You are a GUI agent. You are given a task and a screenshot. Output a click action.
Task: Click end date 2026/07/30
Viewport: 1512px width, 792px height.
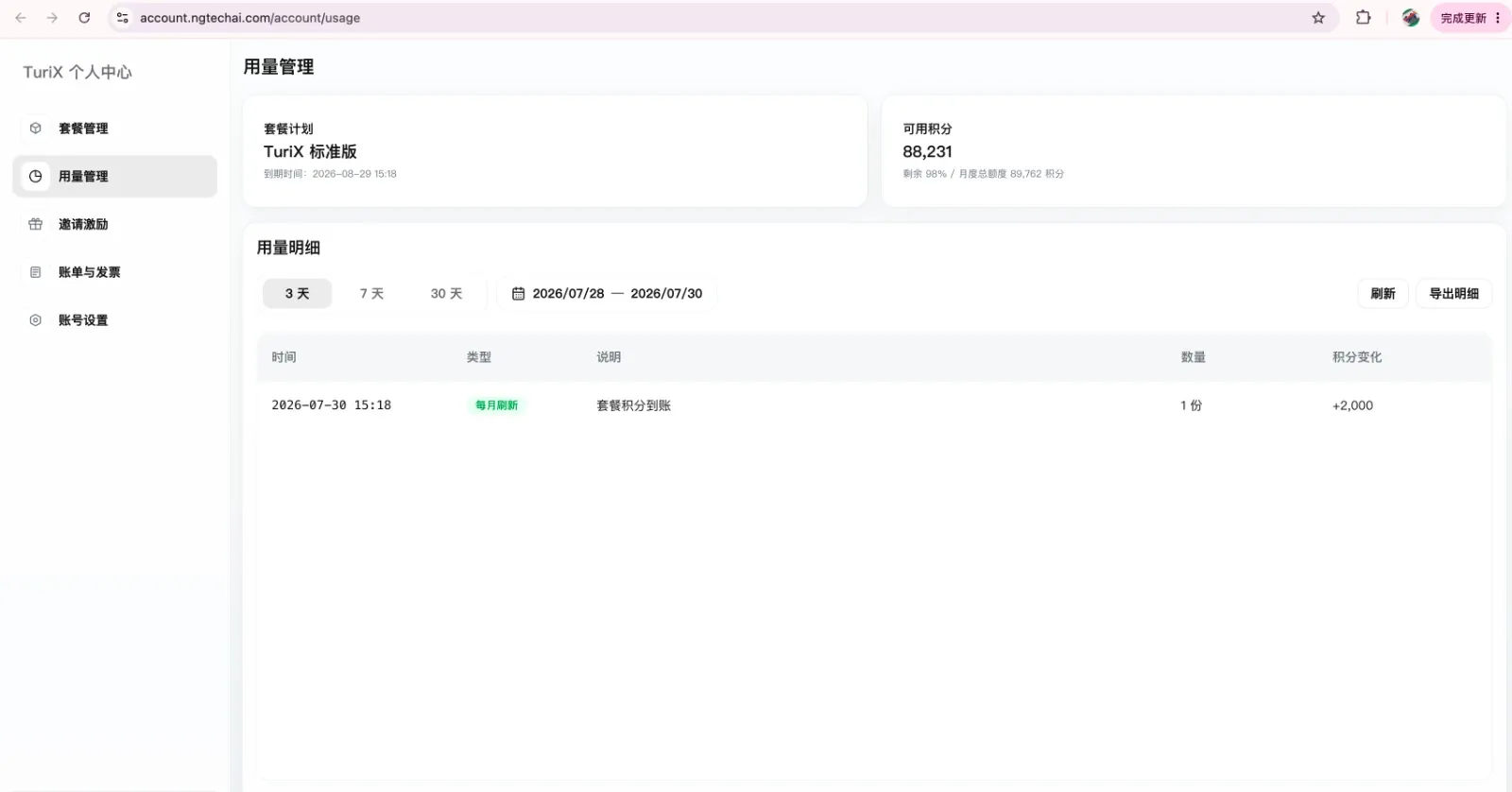[666, 294]
